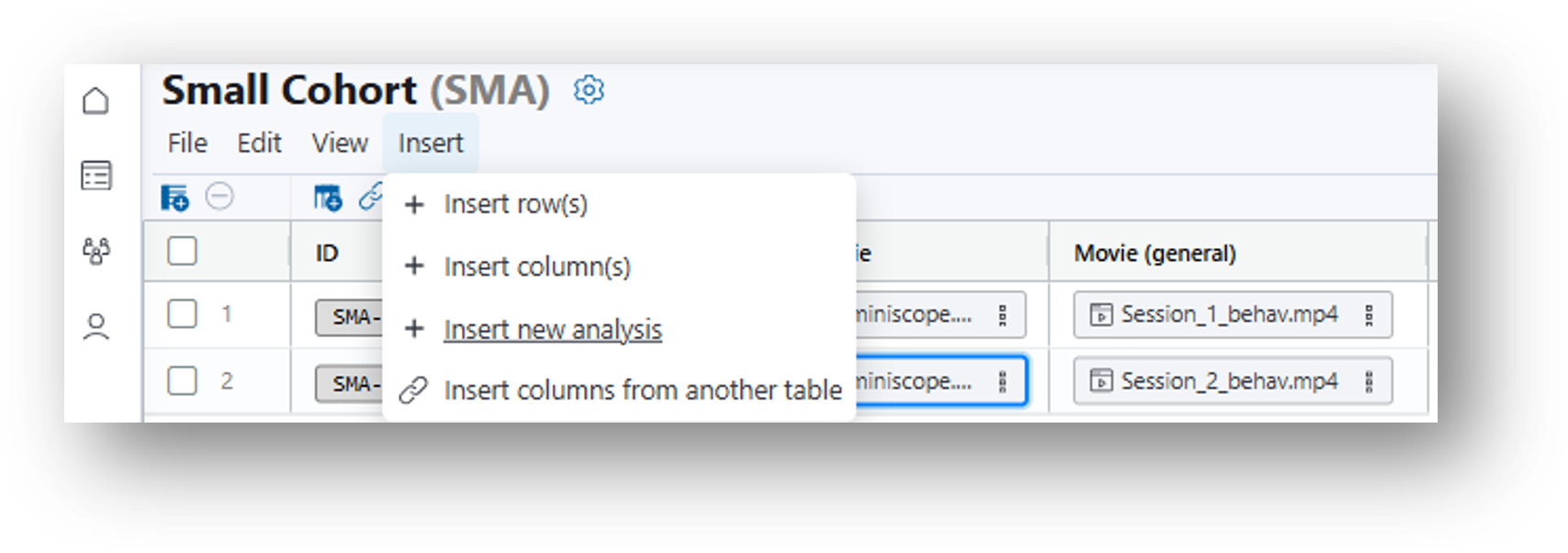This screenshot has width=1568, height=553.
Task: Click Insert new analysis option
Action: [552, 329]
